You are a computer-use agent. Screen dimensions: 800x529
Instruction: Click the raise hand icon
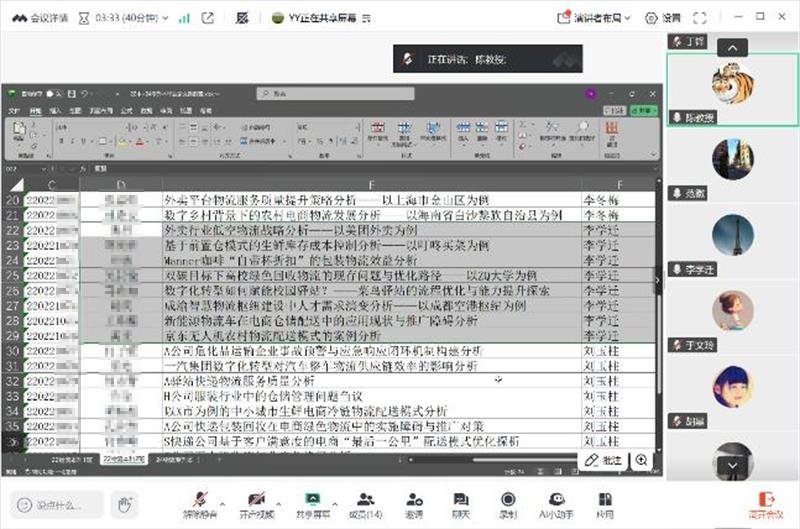pos(126,504)
